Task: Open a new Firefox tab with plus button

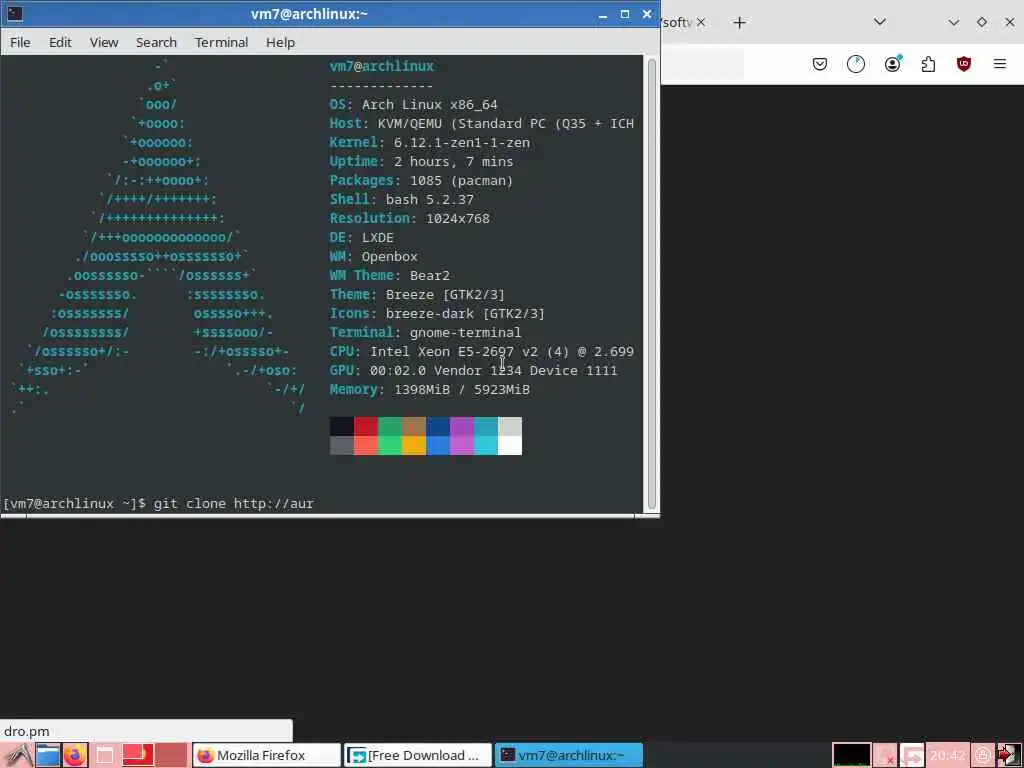Action: 739,23
